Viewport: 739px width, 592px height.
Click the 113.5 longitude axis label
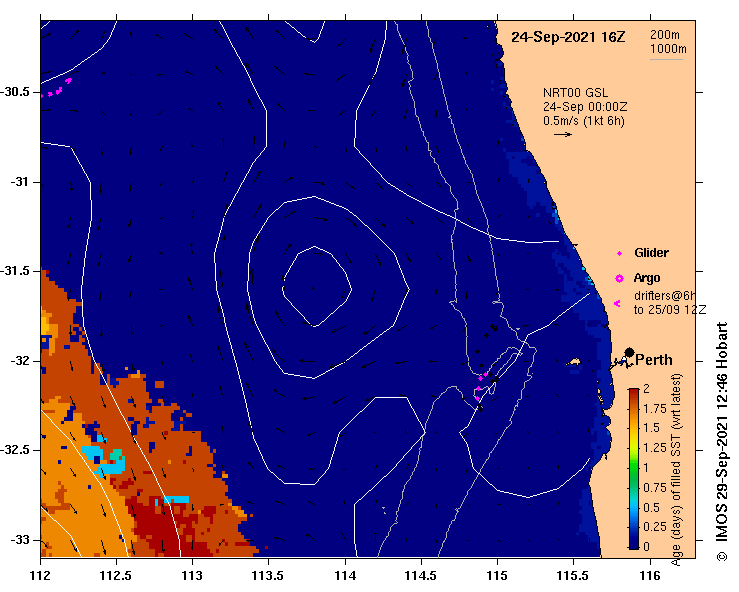(268, 576)
